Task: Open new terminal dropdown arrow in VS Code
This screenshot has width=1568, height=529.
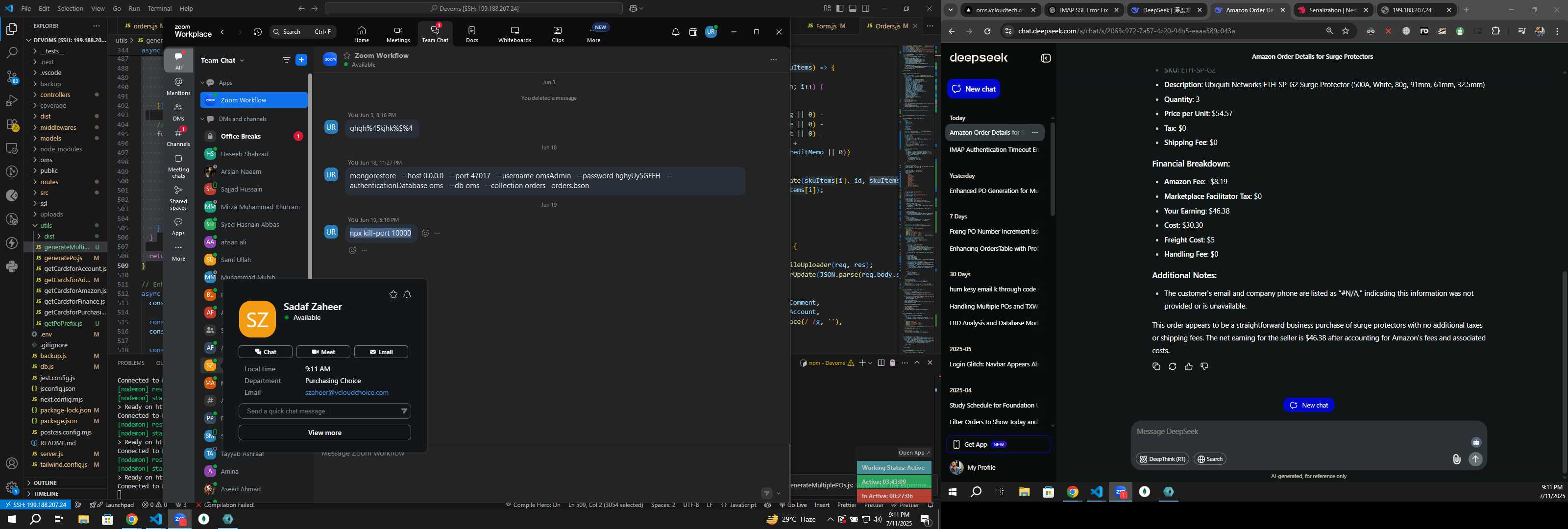Action: click(x=870, y=363)
